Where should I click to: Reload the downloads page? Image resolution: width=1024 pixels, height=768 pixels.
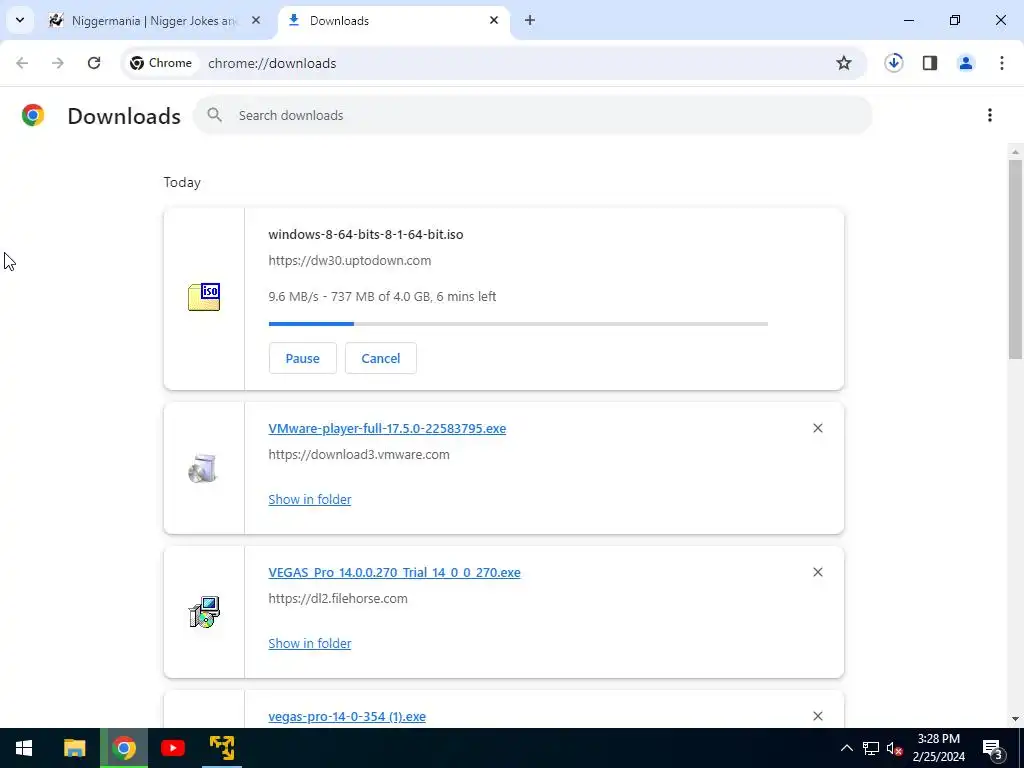coord(94,63)
